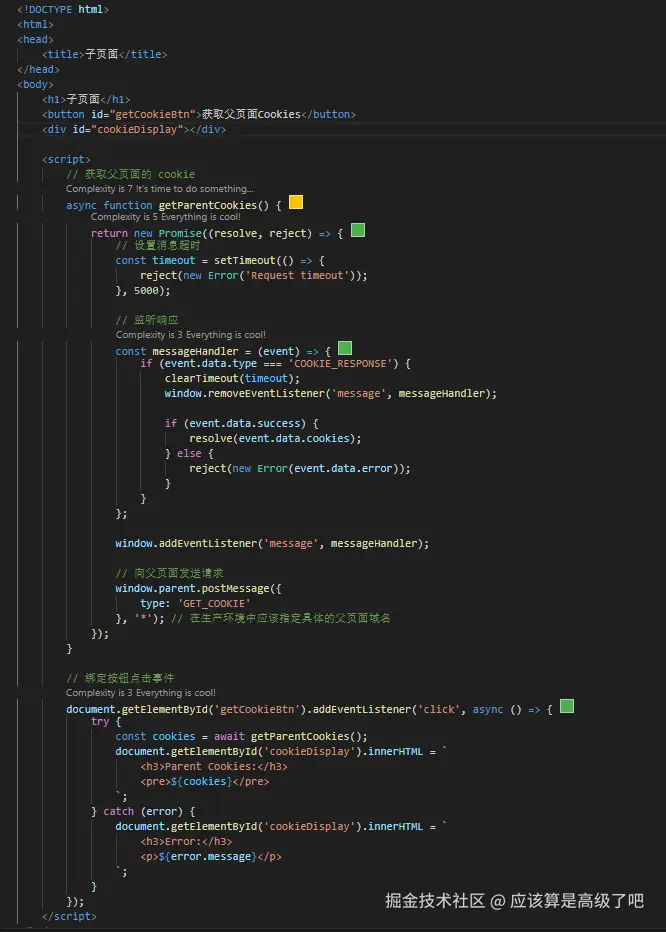Image resolution: width=666 pixels, height=932 pixels.
Task: Click the green marker after new Promise line
Action: (x=358, y=231)
